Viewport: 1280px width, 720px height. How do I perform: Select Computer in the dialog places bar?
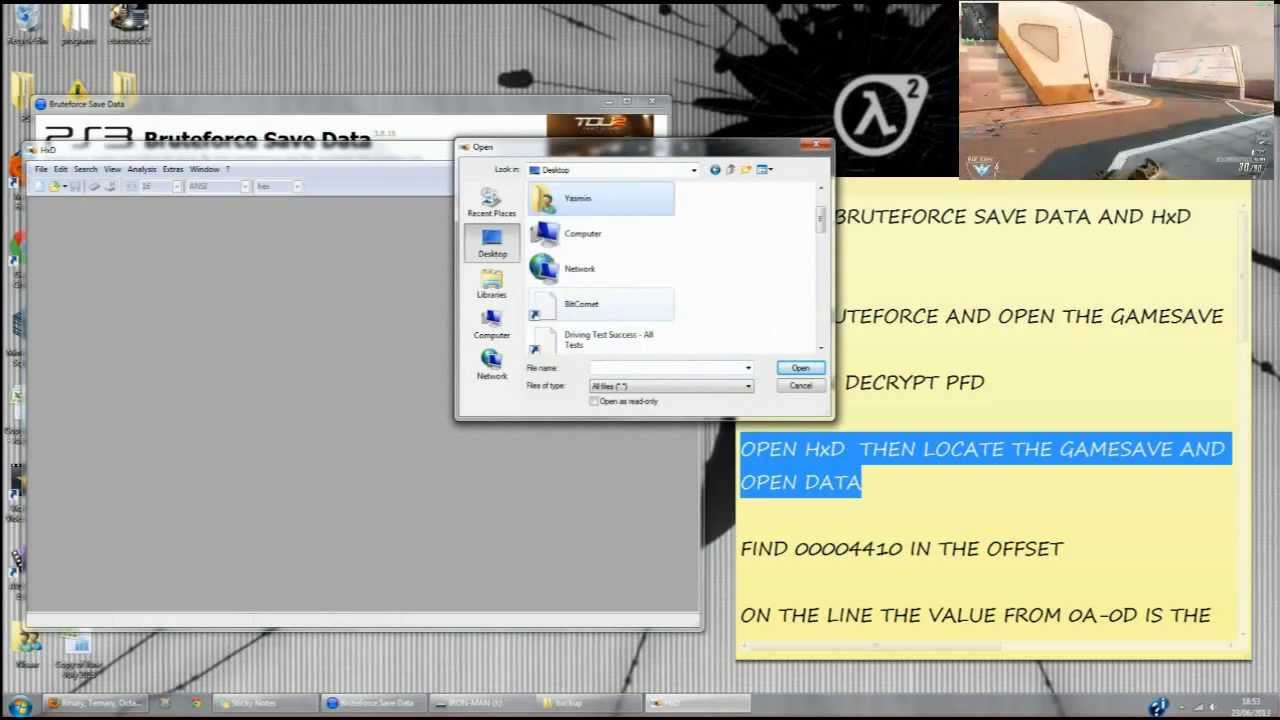491,325
